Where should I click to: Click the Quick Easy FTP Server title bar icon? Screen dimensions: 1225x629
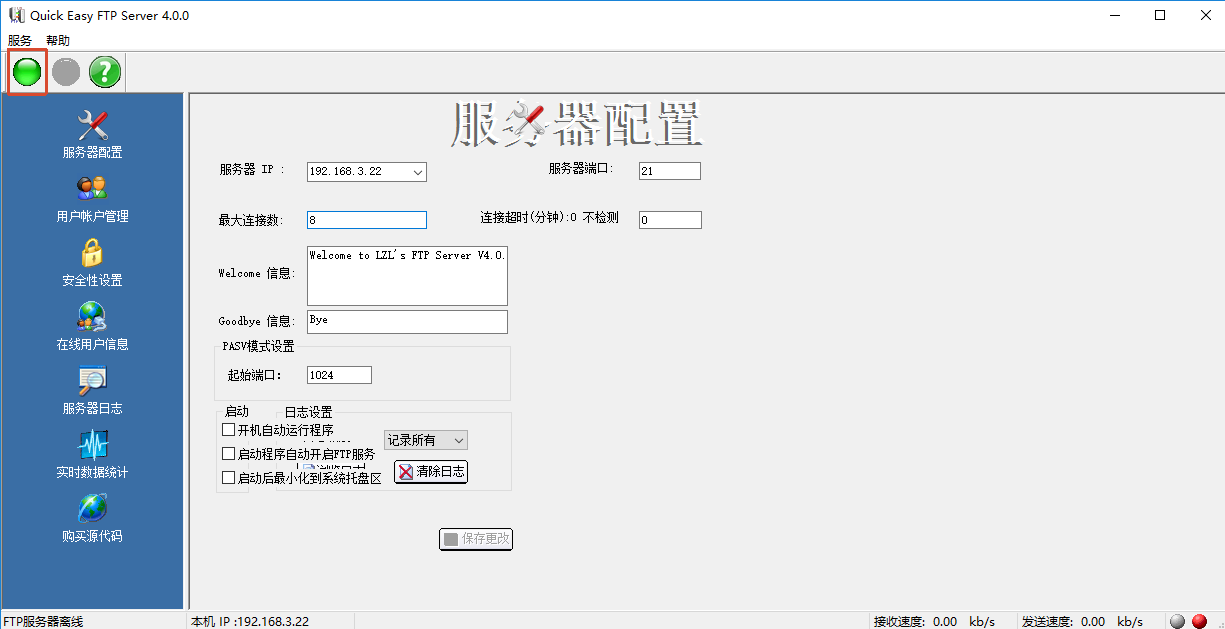[16, 15]
